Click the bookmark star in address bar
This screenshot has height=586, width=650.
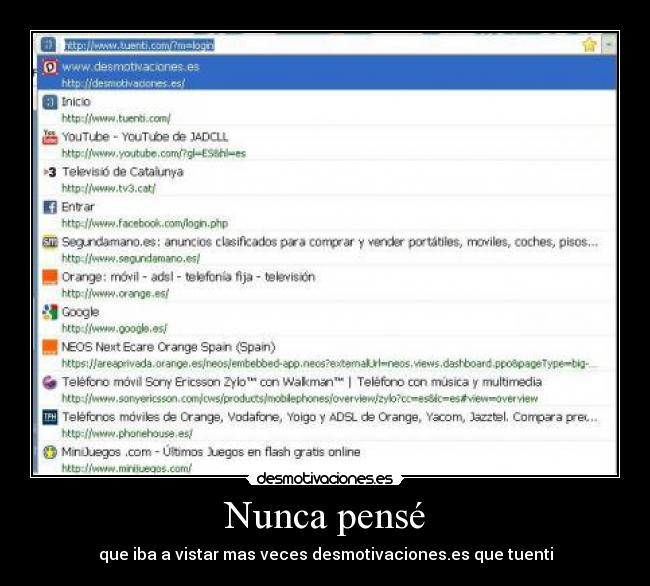point(589,45)
